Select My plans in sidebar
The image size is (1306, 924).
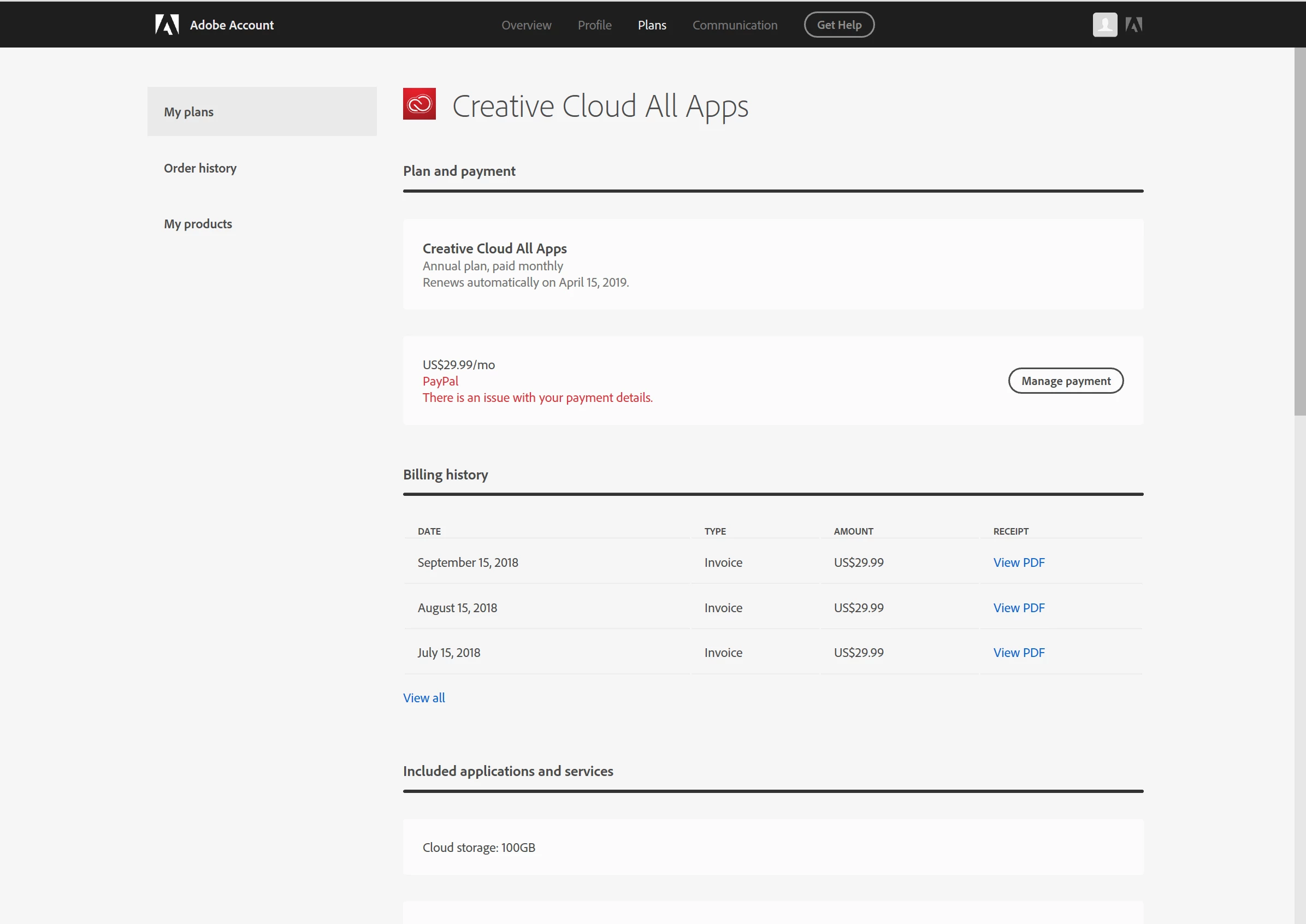(x=188, y=111)
